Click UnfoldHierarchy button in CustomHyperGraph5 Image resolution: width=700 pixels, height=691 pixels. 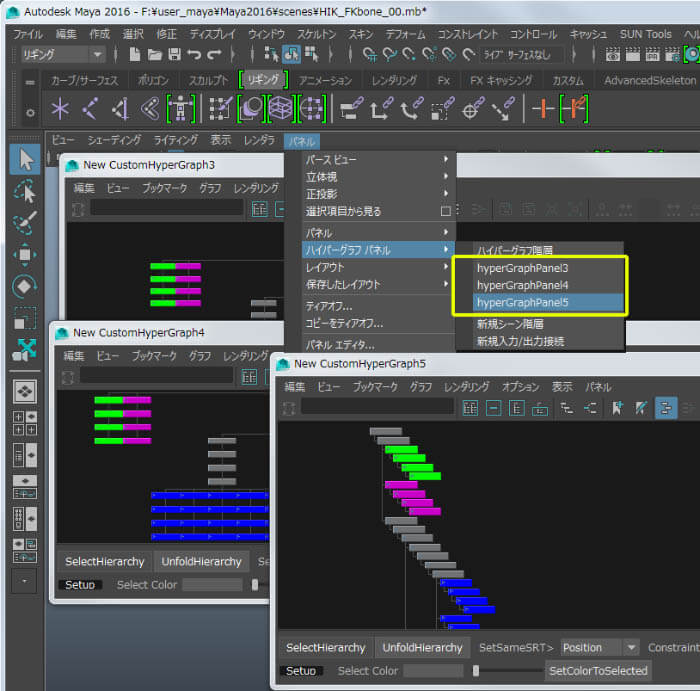click(422, 648)
